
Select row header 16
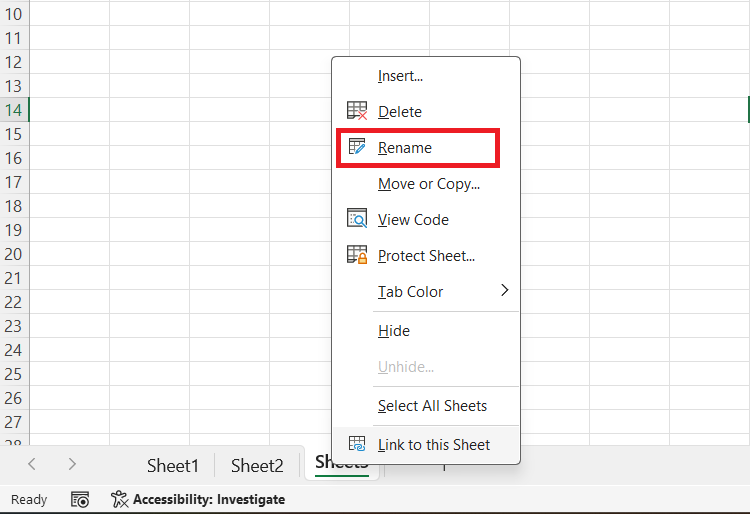click(x=14, y=158)
